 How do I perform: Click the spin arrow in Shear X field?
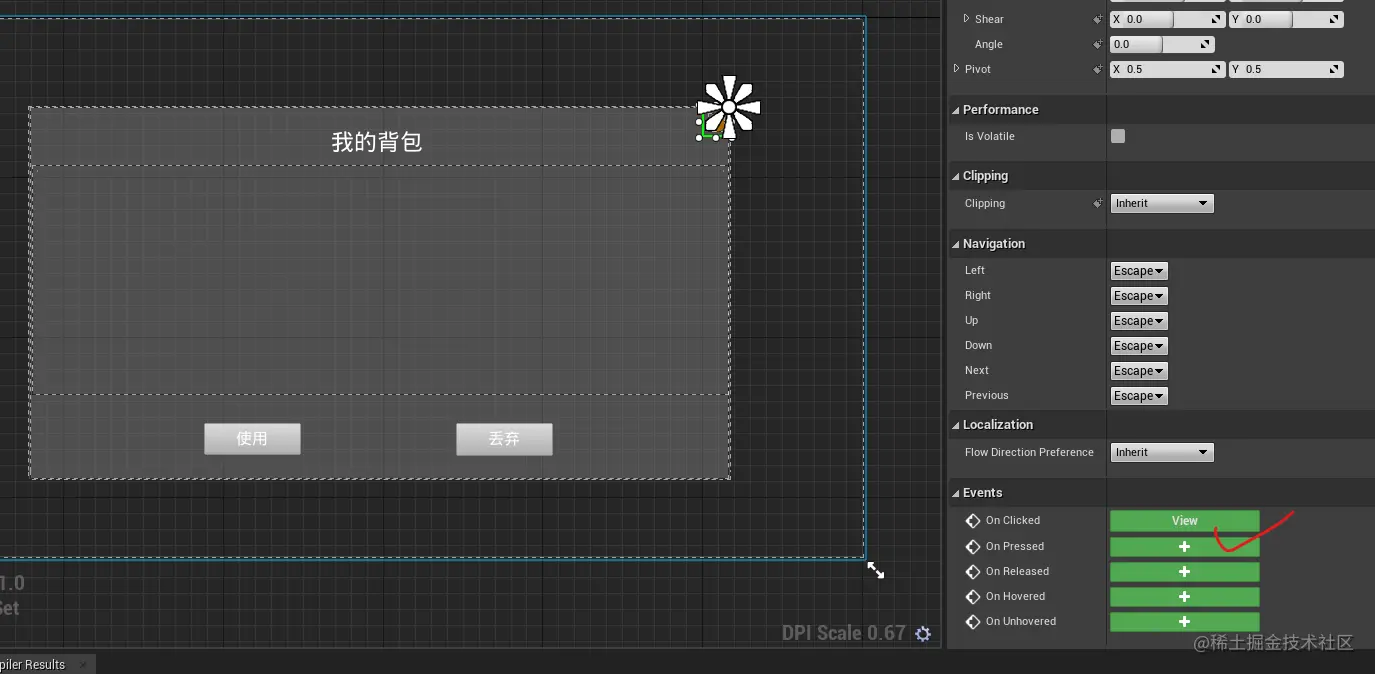pyautogui.click(x=1217, y=19)
